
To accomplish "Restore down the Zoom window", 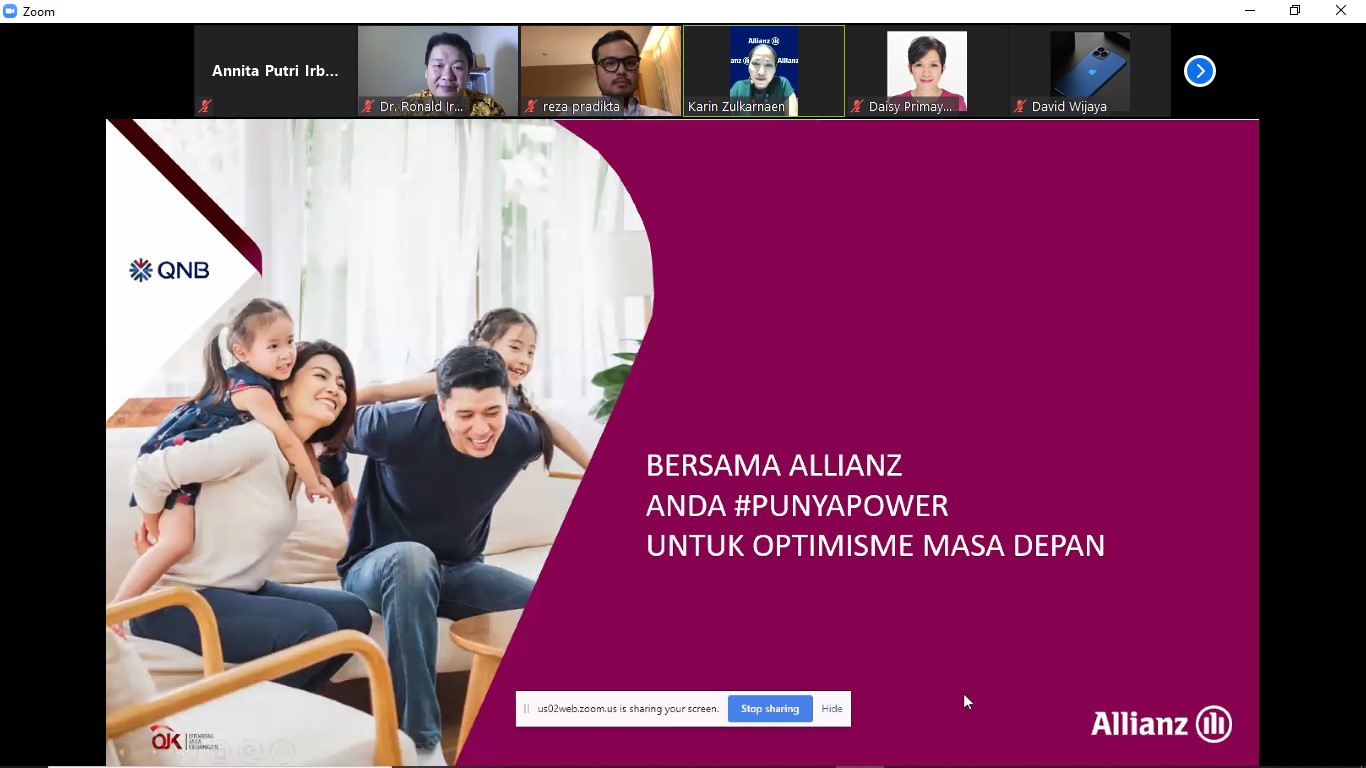I will 1295,11.
